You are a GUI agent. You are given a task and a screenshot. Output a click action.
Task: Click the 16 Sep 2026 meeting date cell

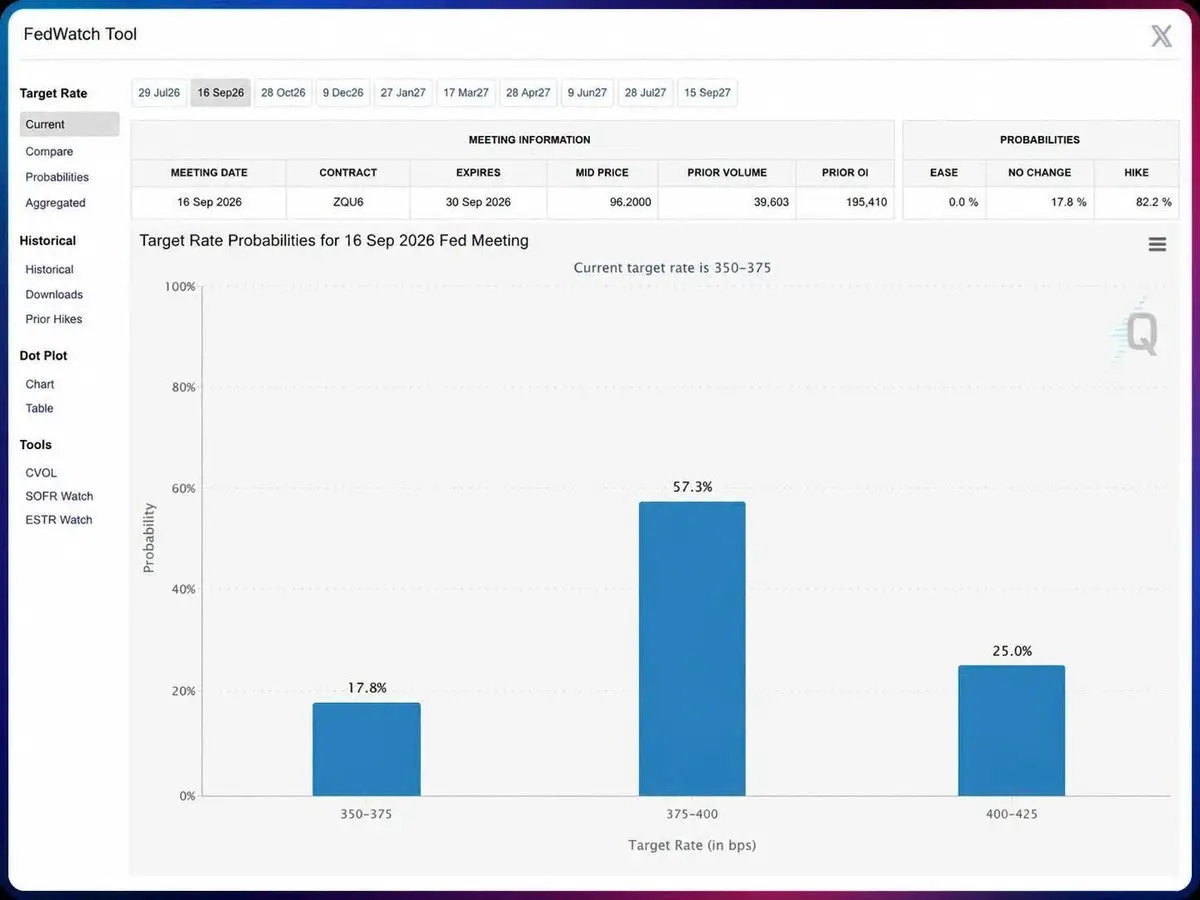(208, 202)
